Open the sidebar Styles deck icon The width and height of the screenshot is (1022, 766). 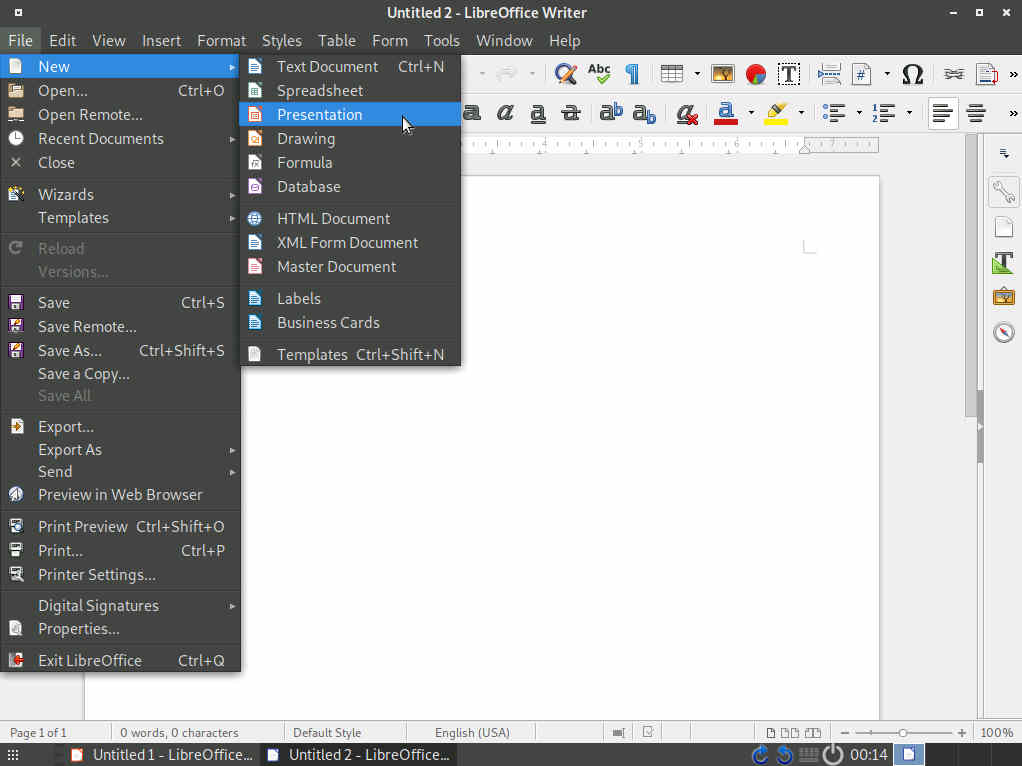[1004, 263]
